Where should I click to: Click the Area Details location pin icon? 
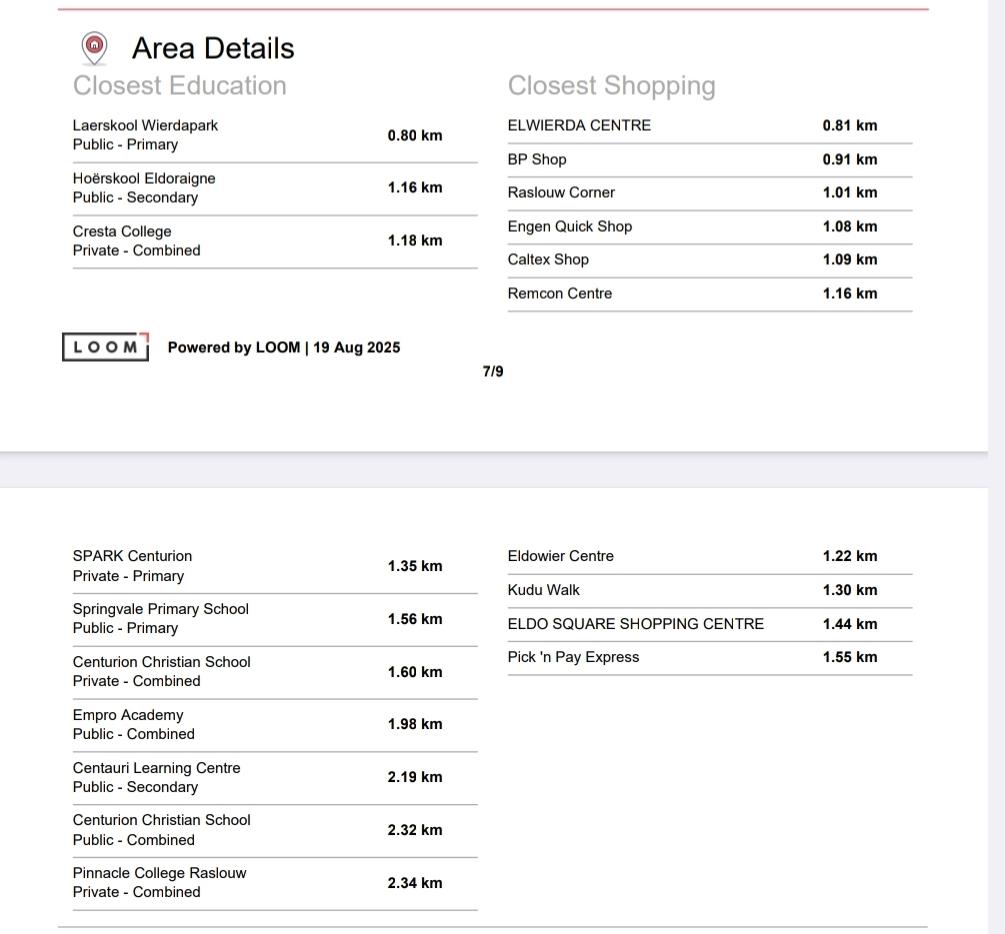(94, 48)
